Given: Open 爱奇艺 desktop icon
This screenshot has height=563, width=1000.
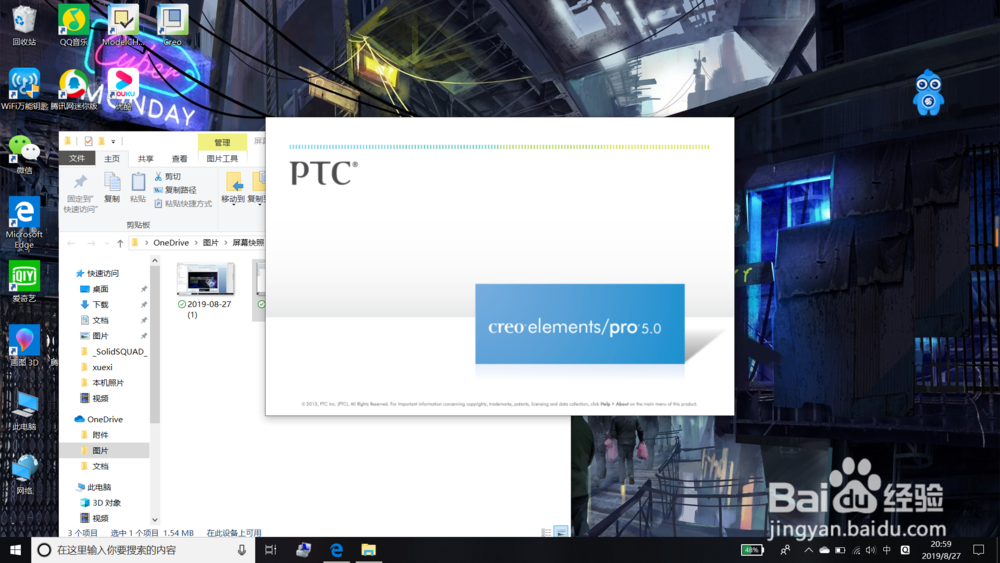Looking at the screenshot, I should tap(24, 281).
